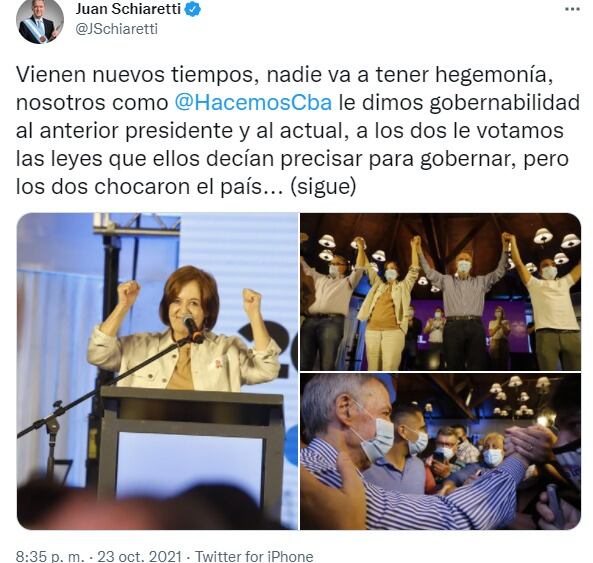
Task: Click the 8:35 p. m. timestamp
Action: (x=50, y=556)
